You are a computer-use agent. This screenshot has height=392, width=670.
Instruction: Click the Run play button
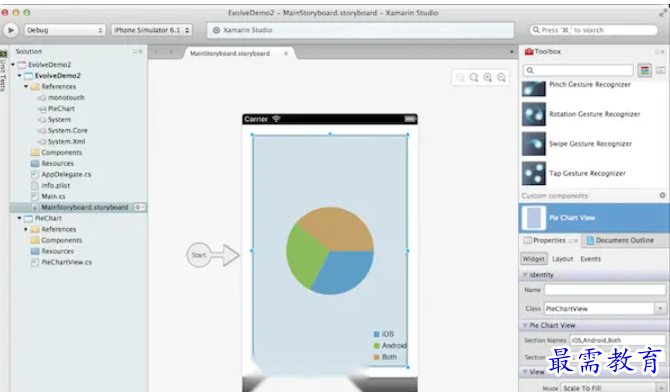point(11,30)
